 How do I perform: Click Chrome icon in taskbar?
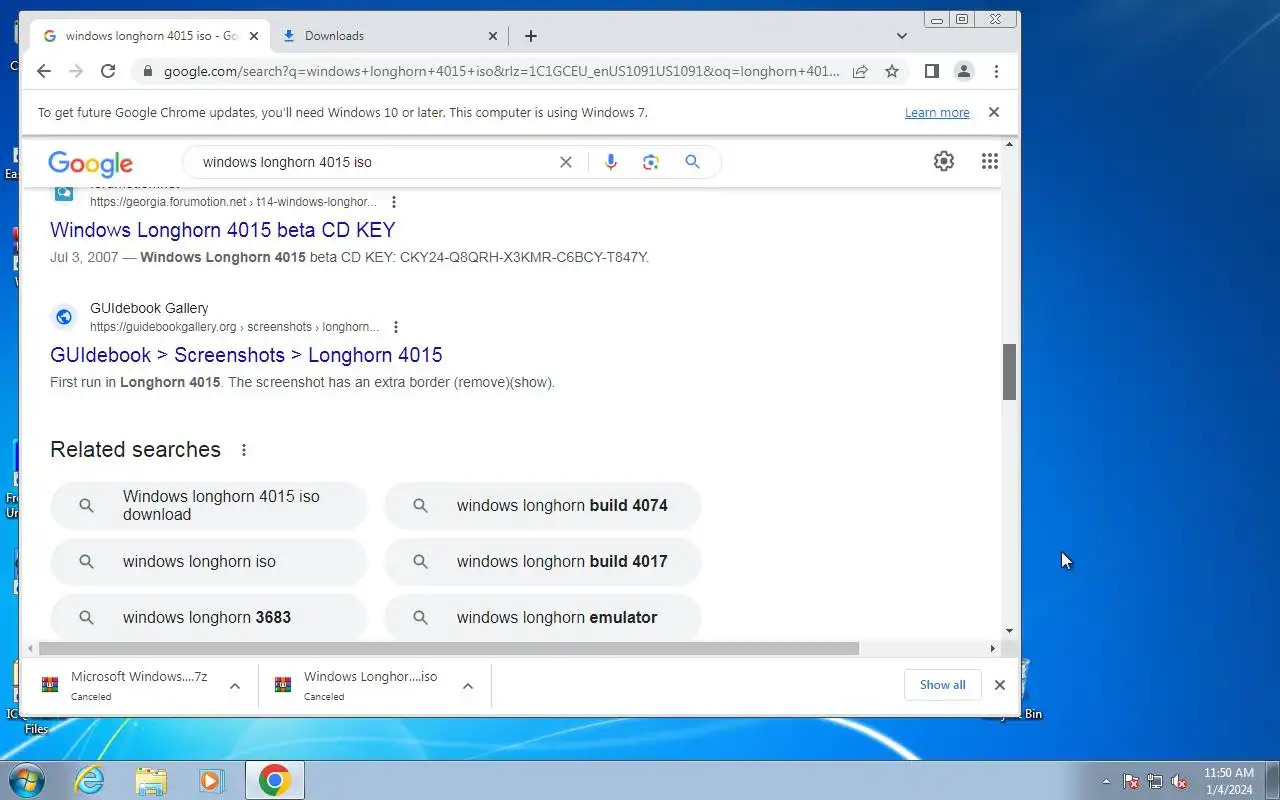coord(275,780)
